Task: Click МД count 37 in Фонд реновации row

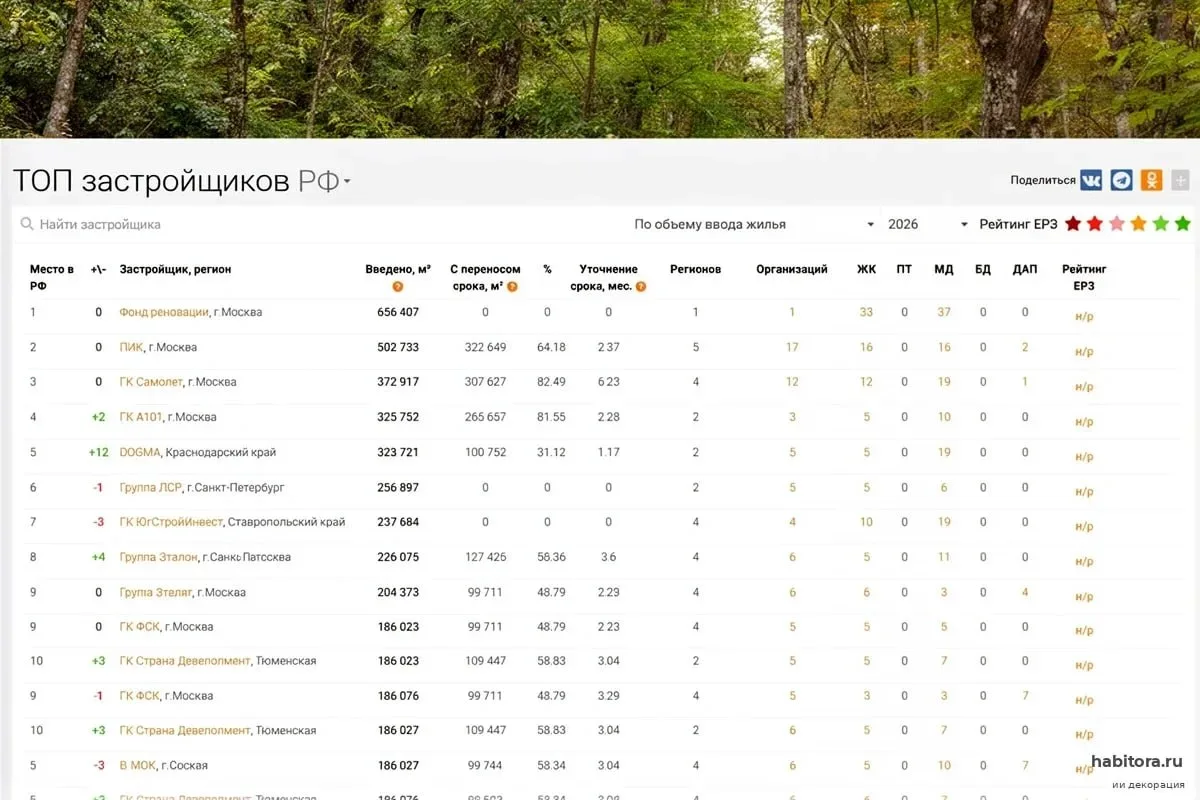Action: pyautogui.click(x=944, y=312)
